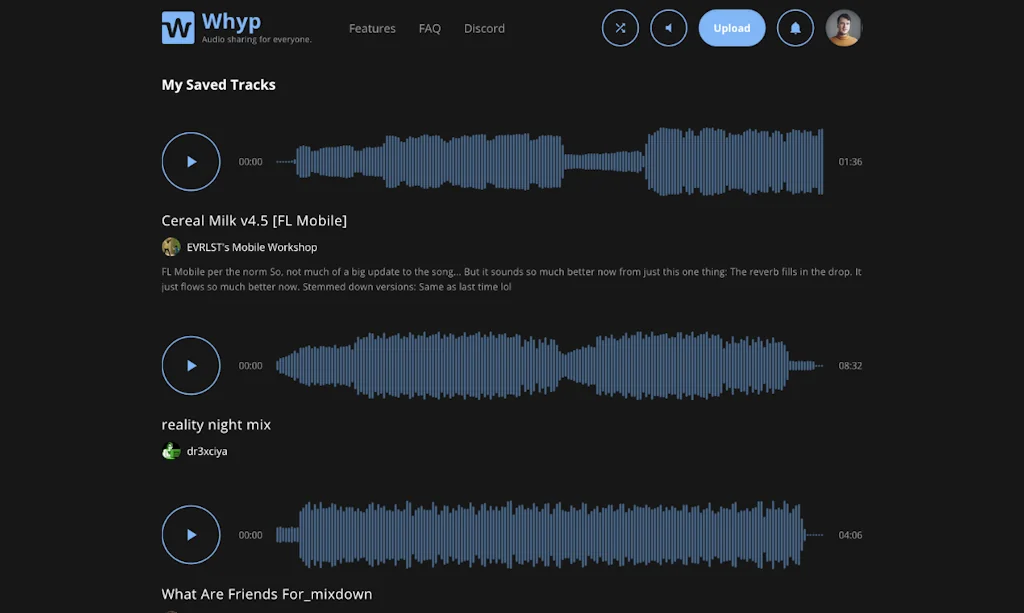Viewport: 1024px width, 613px height.
Task: Play the What Are Friends For_mixdown track
Action: (191, 534)
